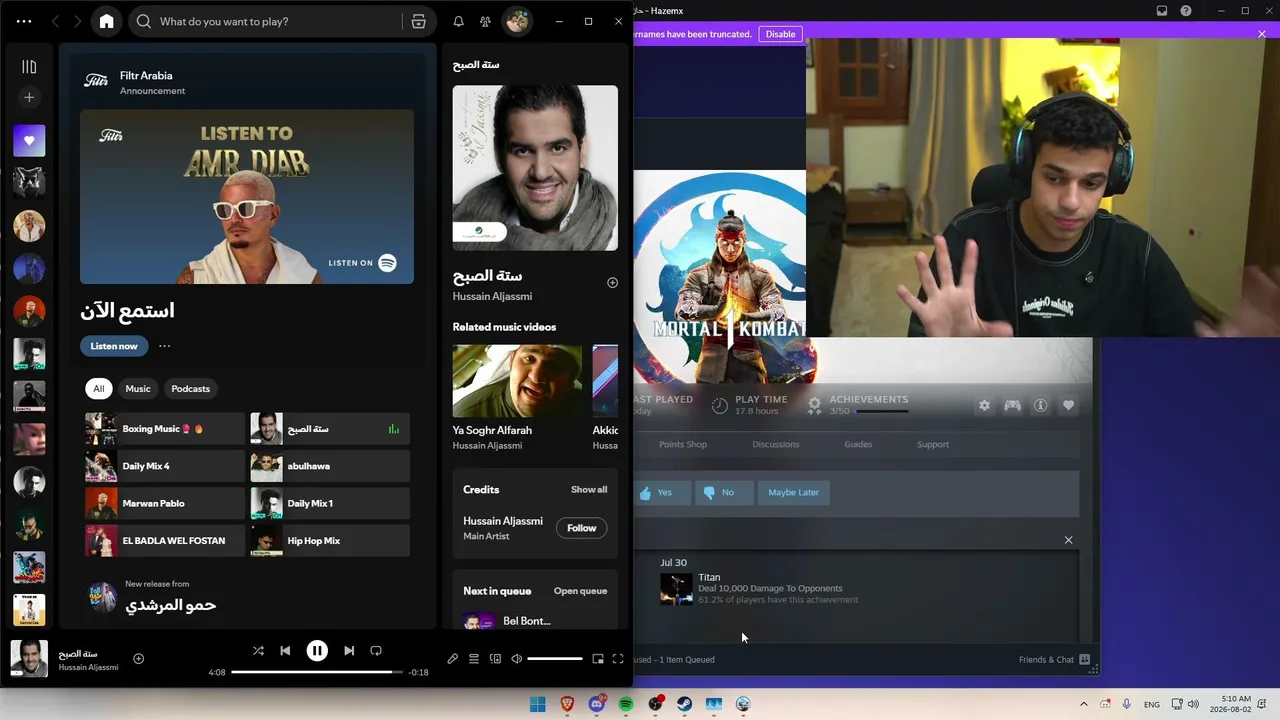Select the All filter chip

coord(98,389)
